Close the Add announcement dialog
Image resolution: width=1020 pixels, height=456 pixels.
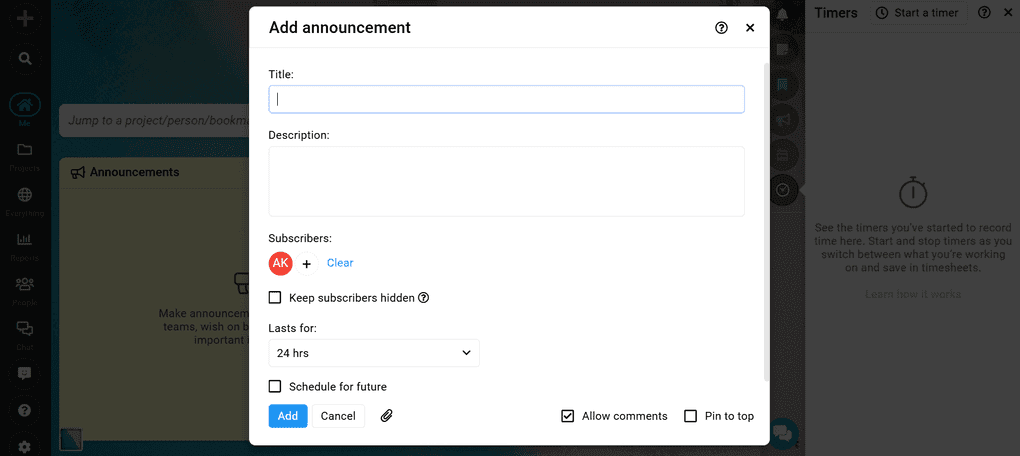[x=750, y=28]
